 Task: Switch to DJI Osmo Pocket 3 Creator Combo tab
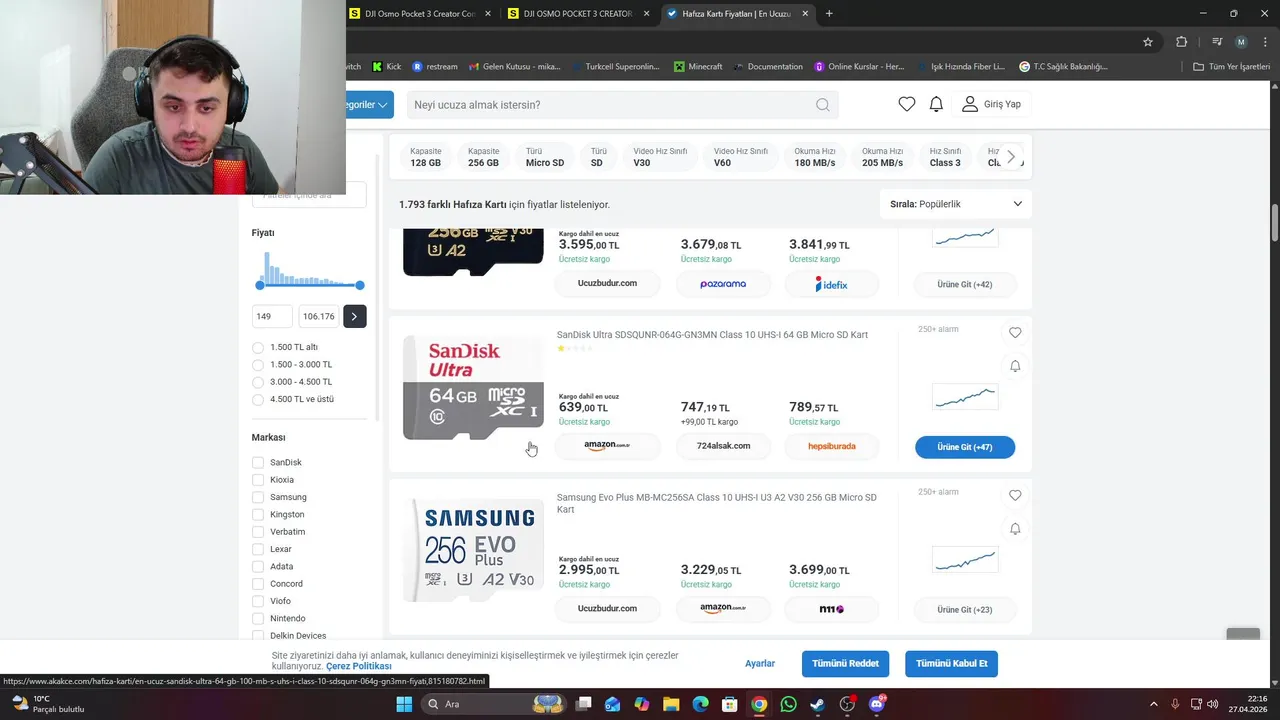420,14
